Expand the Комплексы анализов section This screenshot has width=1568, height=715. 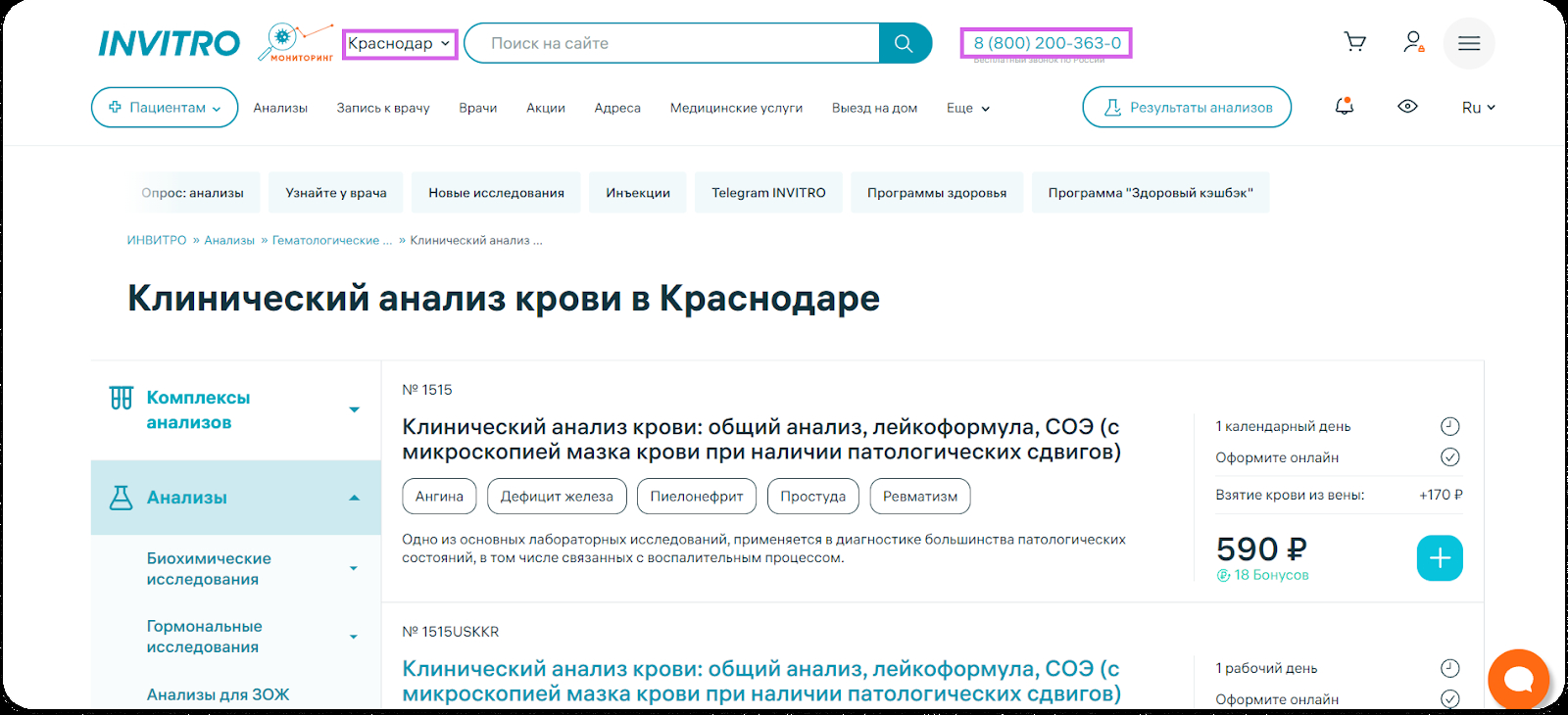355,409
